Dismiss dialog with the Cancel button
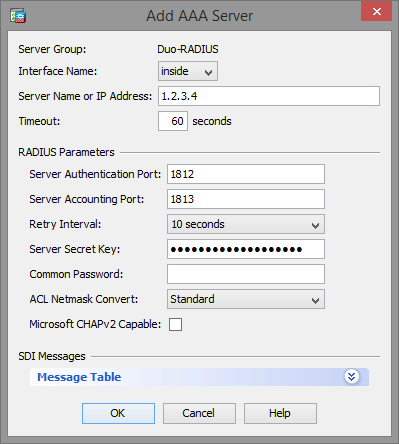 click(x=199, y=413)
